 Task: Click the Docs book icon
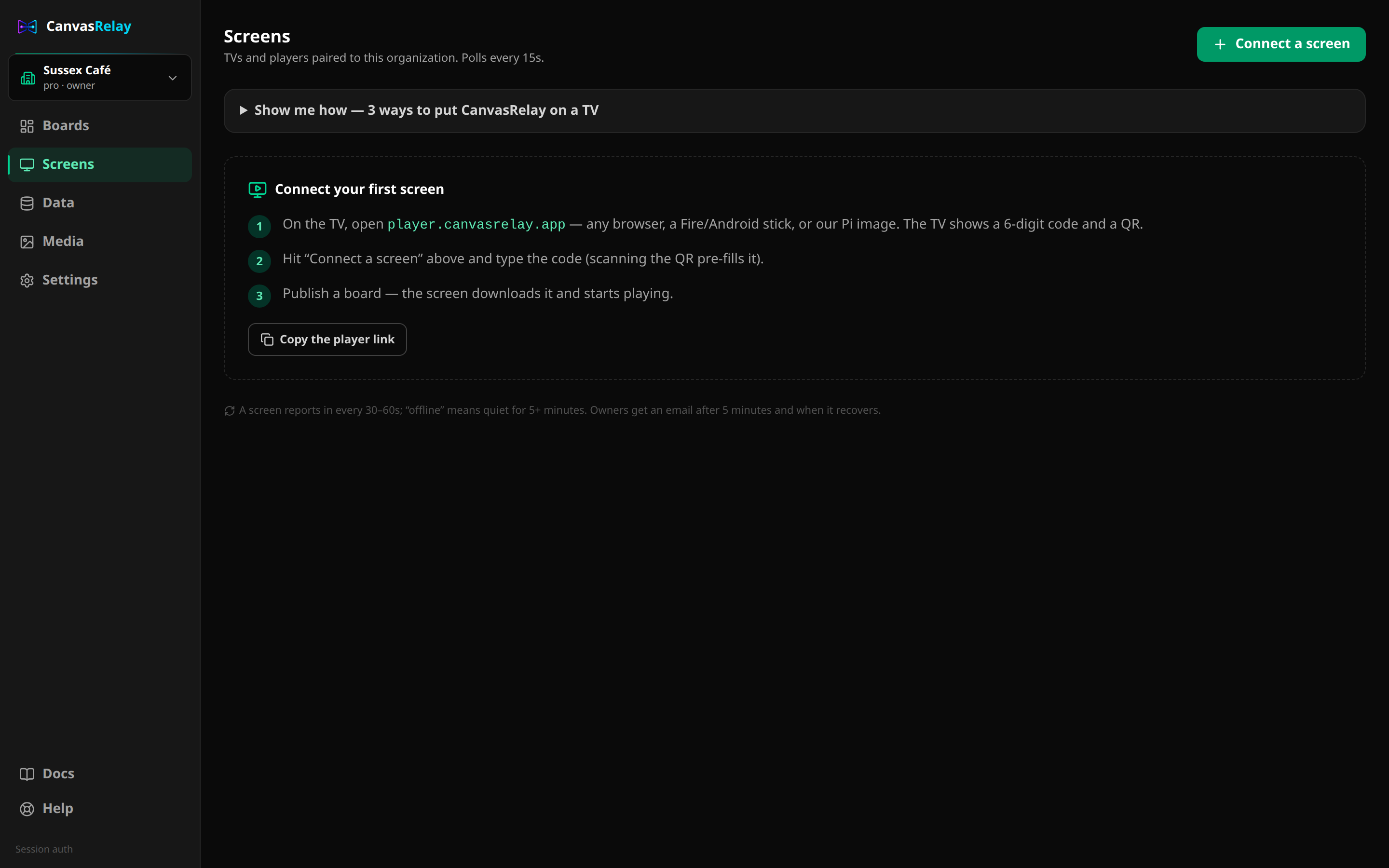(27, 774)
